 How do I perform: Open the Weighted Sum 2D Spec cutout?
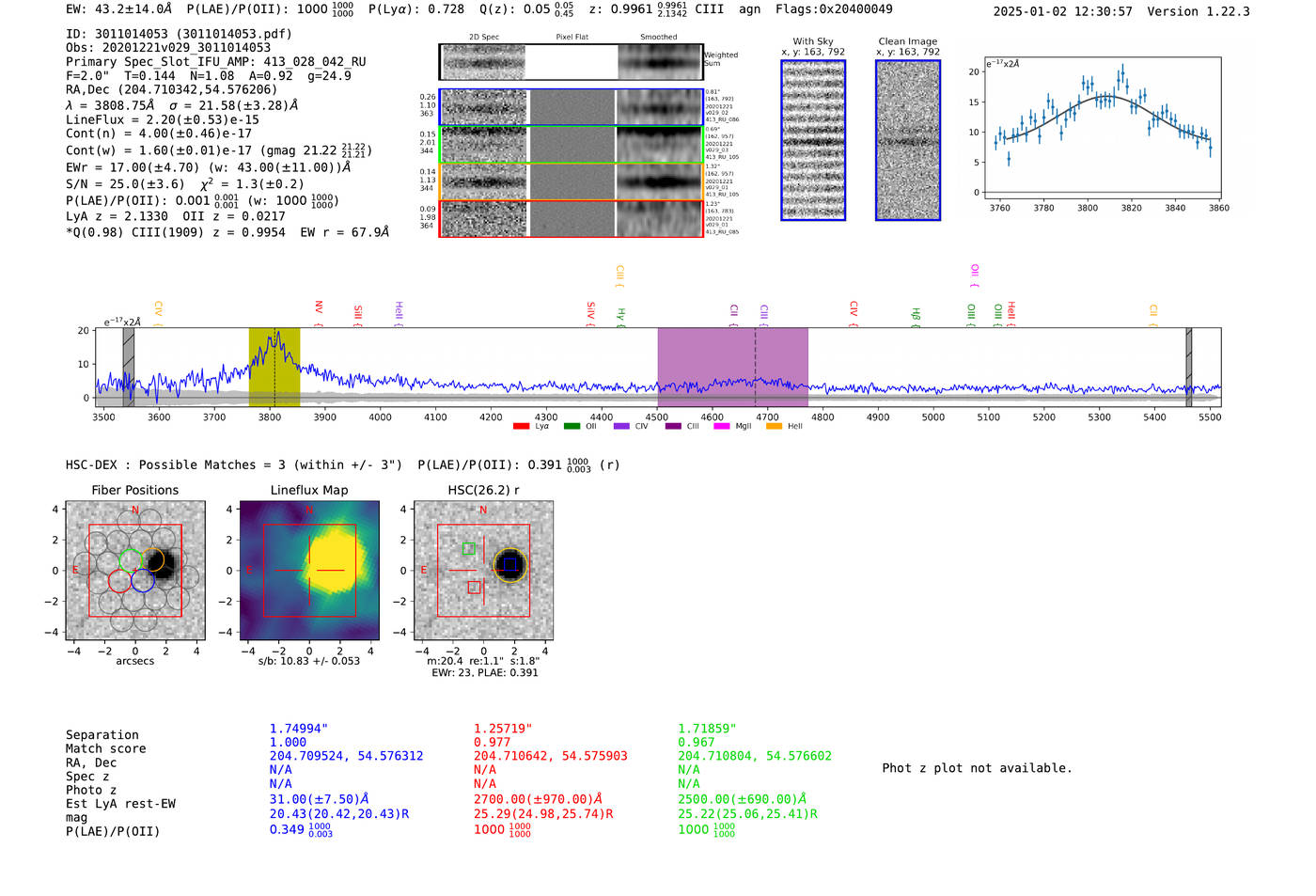point(484,62)
